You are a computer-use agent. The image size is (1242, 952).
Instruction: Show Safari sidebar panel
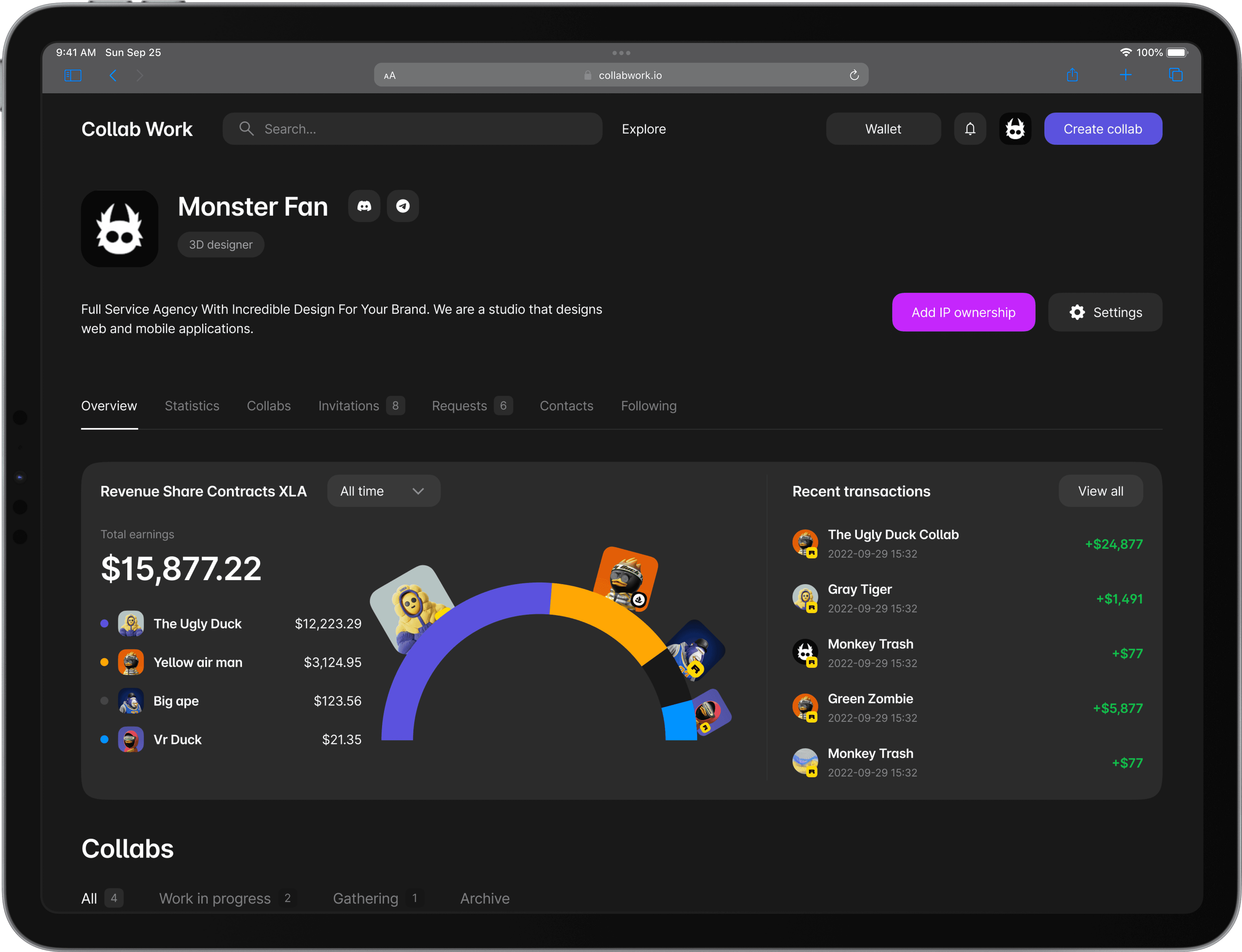point(73,75)
